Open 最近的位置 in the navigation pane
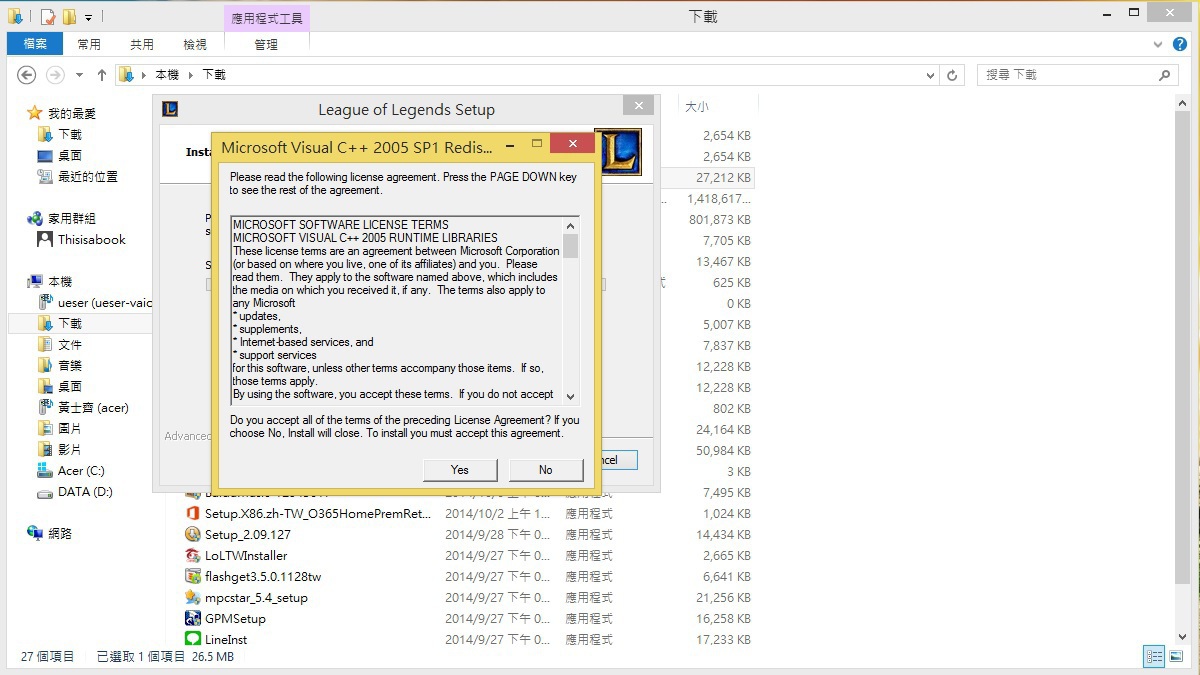1200x675 pixels. point(87,177)
